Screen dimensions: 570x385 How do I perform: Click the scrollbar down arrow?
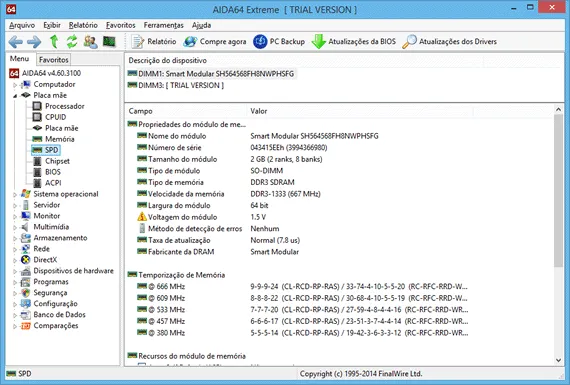(x=558, y=360)
